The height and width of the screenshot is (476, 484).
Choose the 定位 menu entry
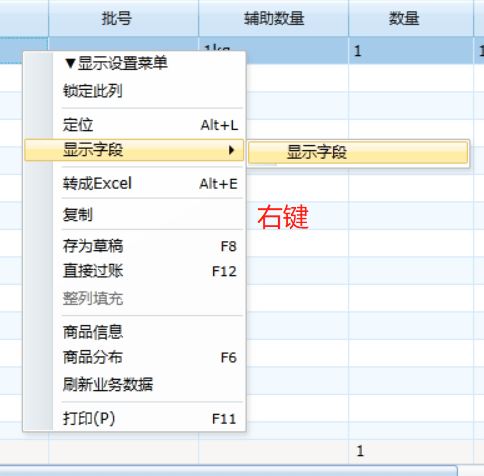(x=134, y=125)
